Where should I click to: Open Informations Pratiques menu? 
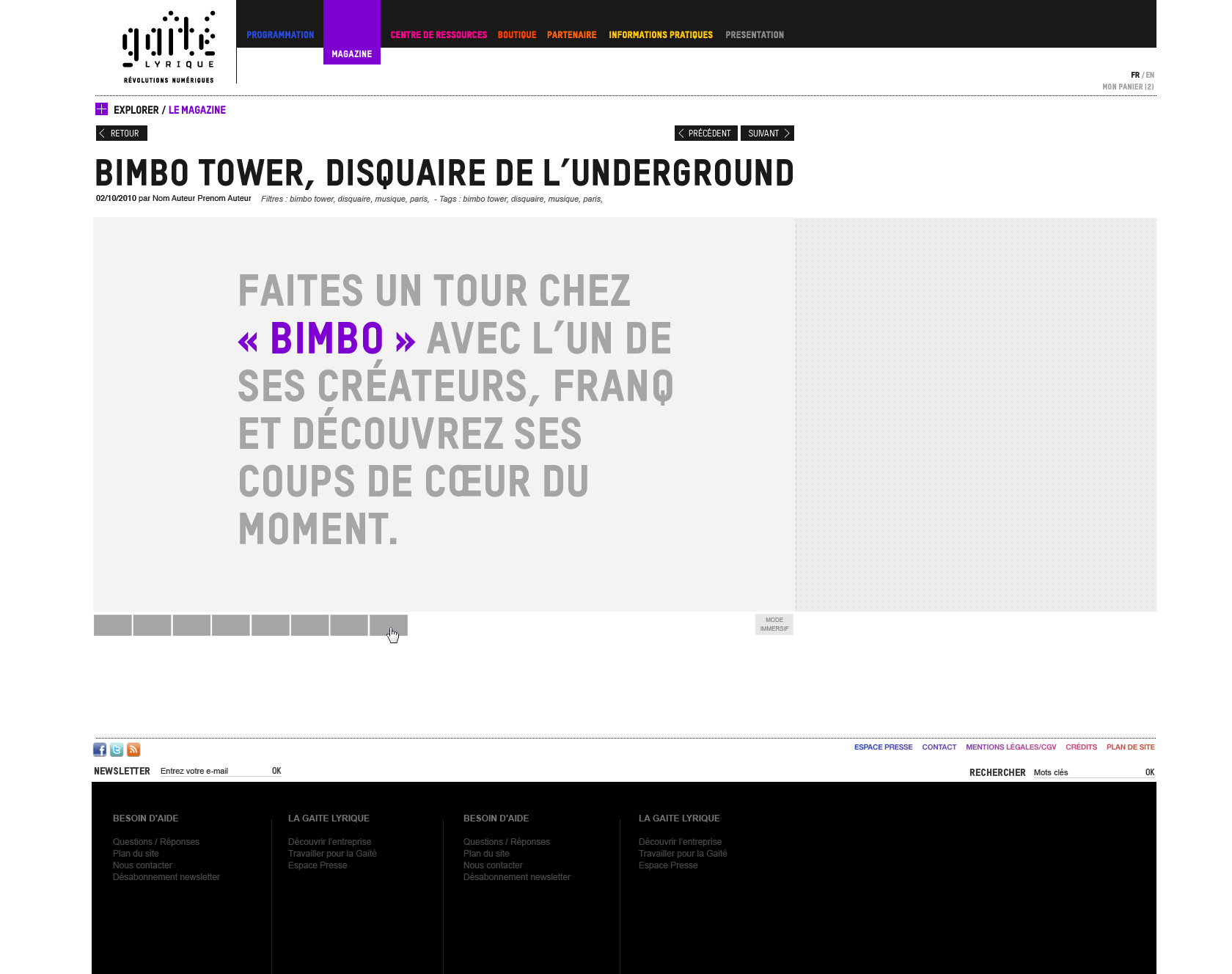pos(661,34)
